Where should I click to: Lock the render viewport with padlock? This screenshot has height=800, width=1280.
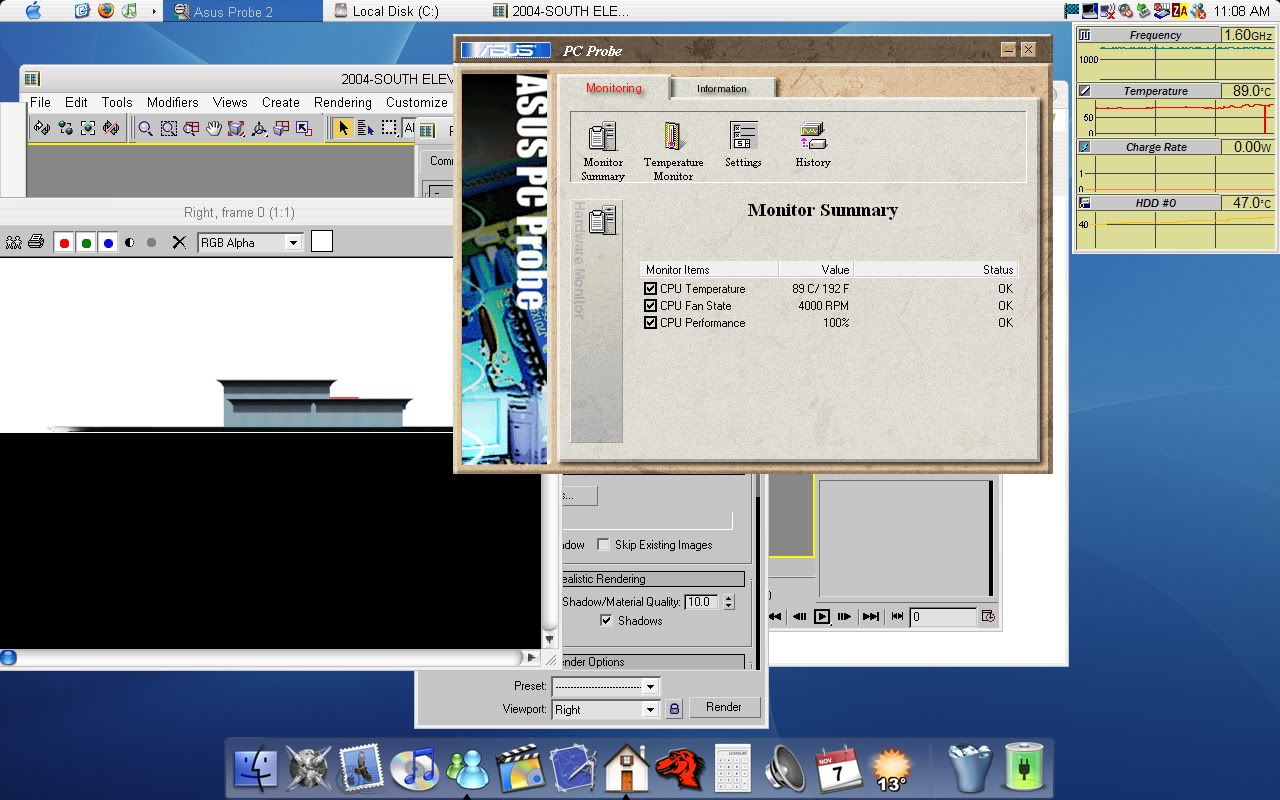[674, 709]
